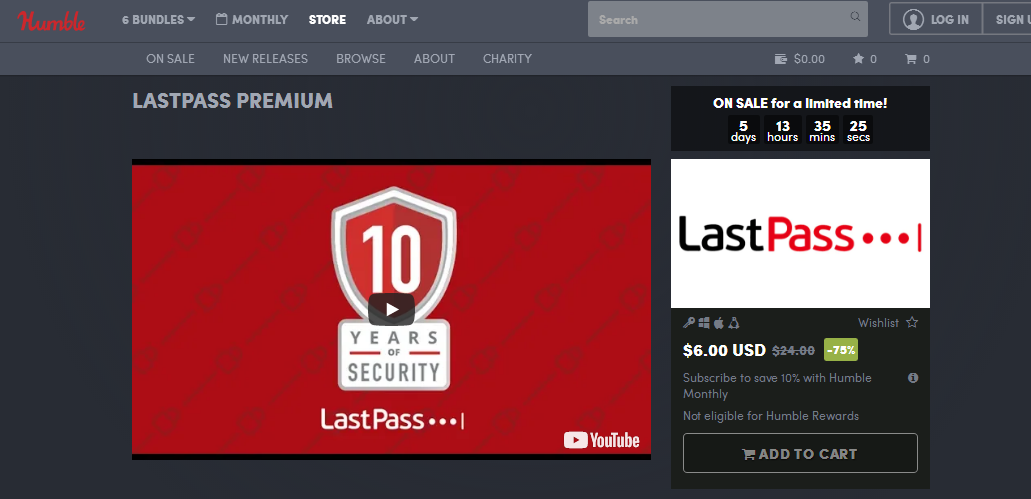This screenshot has height=499, width=1031.
Task: Expand the top About dropdown
Action: (393, 20)
